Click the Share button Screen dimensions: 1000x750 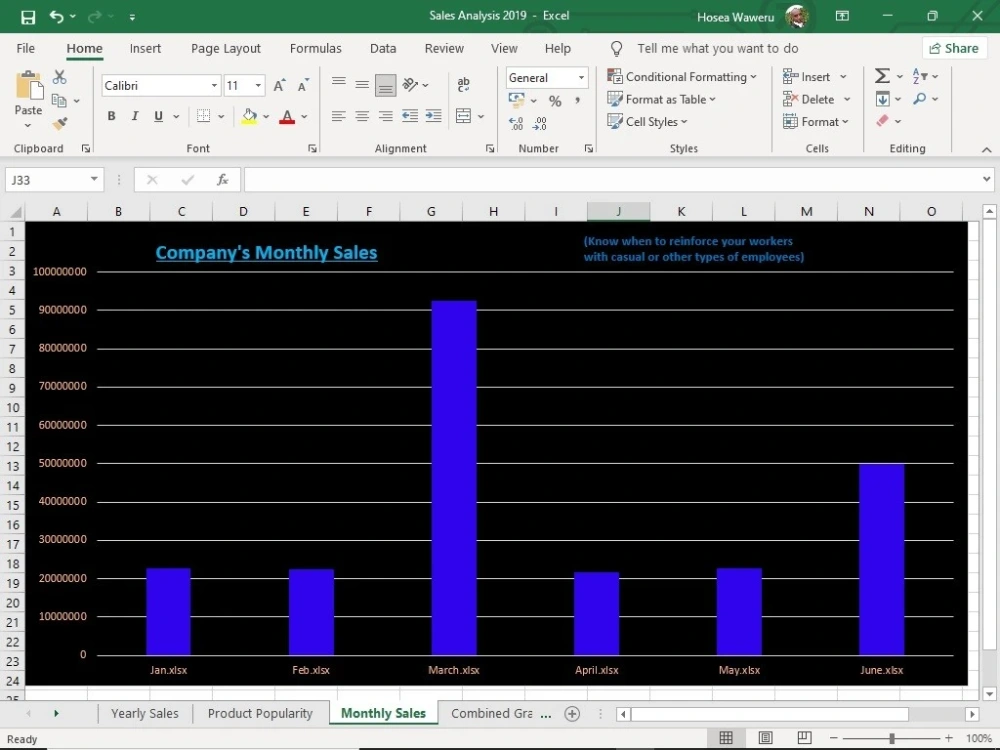(x=954, y=48)
